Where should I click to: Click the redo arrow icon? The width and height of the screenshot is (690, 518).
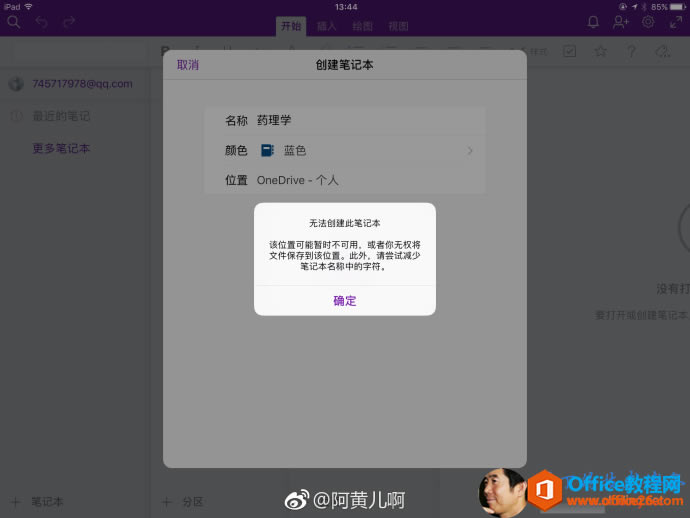coord(69,22)
